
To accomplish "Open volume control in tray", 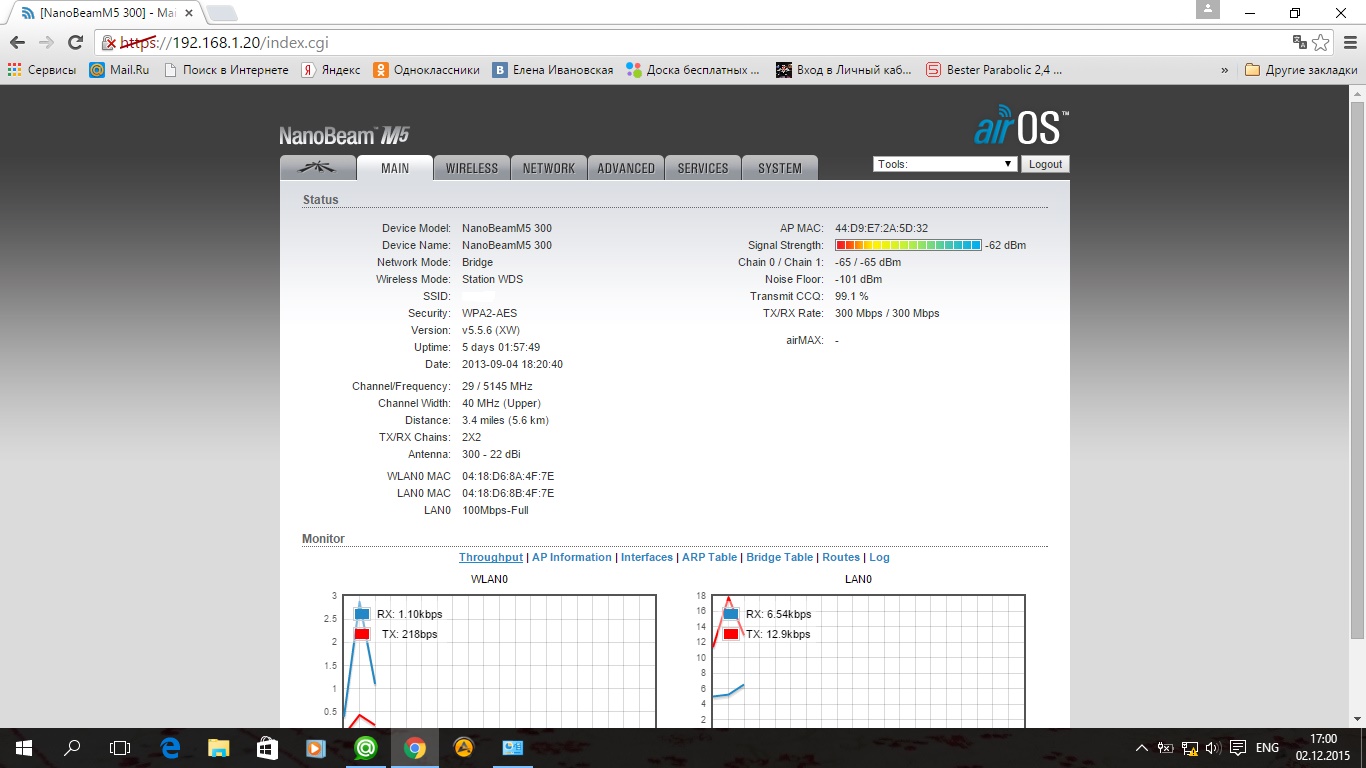I will point(1213,747).
